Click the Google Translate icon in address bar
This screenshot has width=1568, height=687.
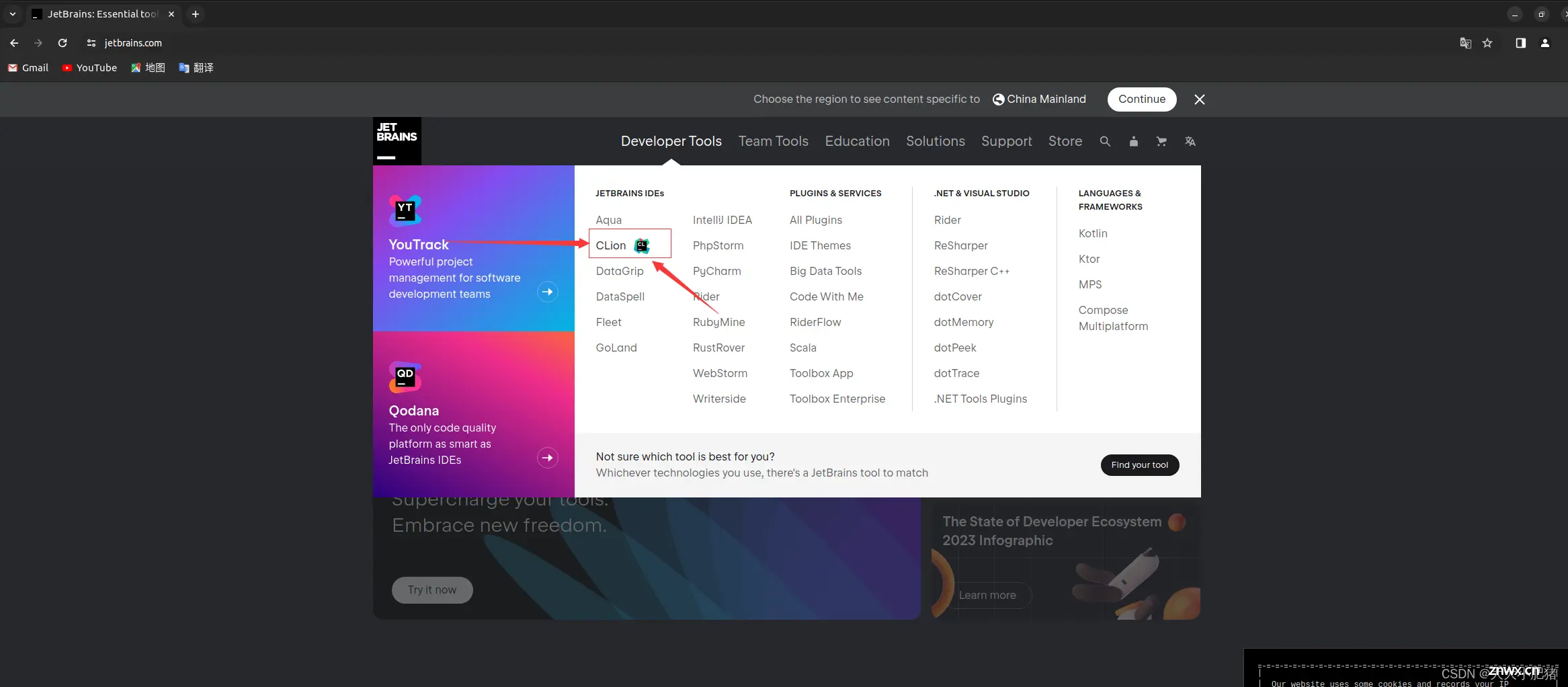[1466, 43]
